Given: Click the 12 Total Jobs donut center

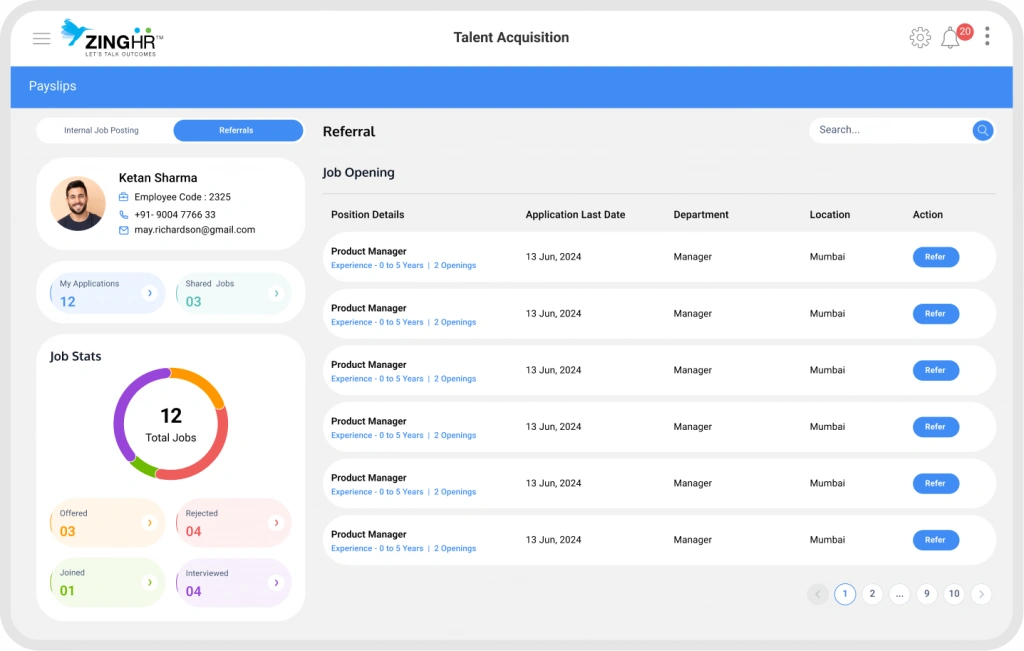Looking at the screenshot, I should tap(170, 424).
